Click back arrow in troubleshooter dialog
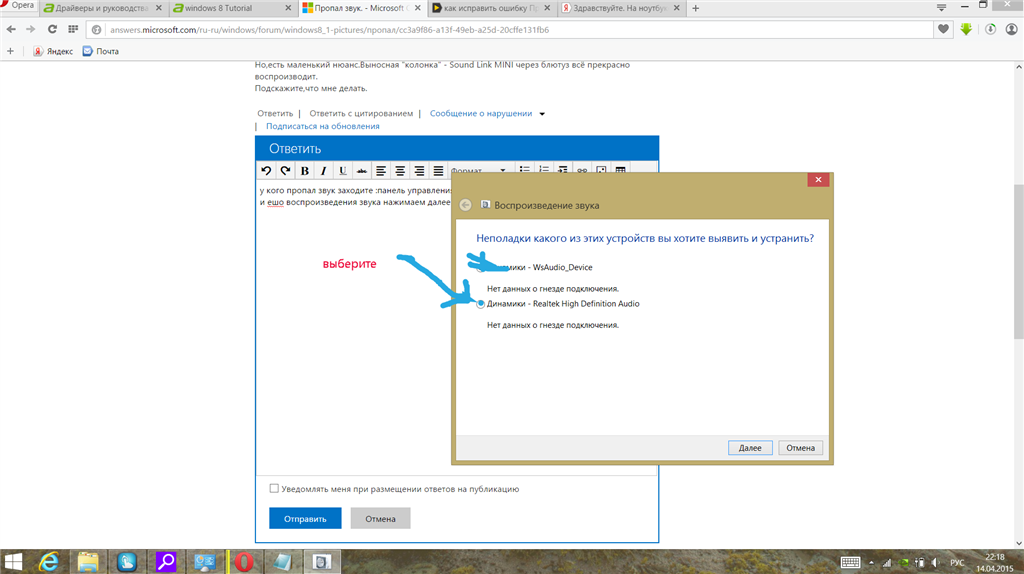The height and width of the screenshot is (574, 1024). pyautogui.click(x=465, y=205)
